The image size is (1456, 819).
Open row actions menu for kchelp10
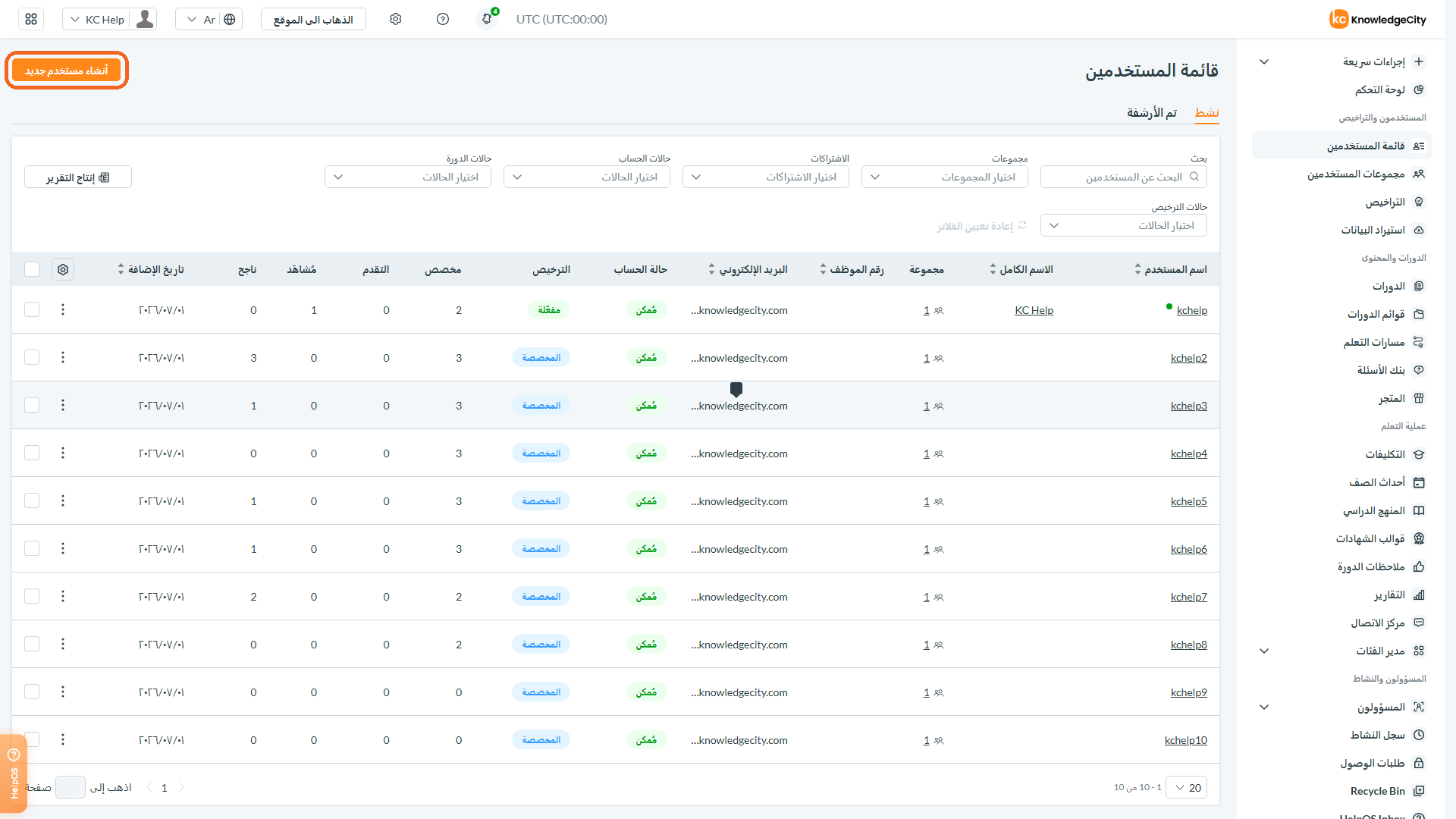click(x=63, y=739)
